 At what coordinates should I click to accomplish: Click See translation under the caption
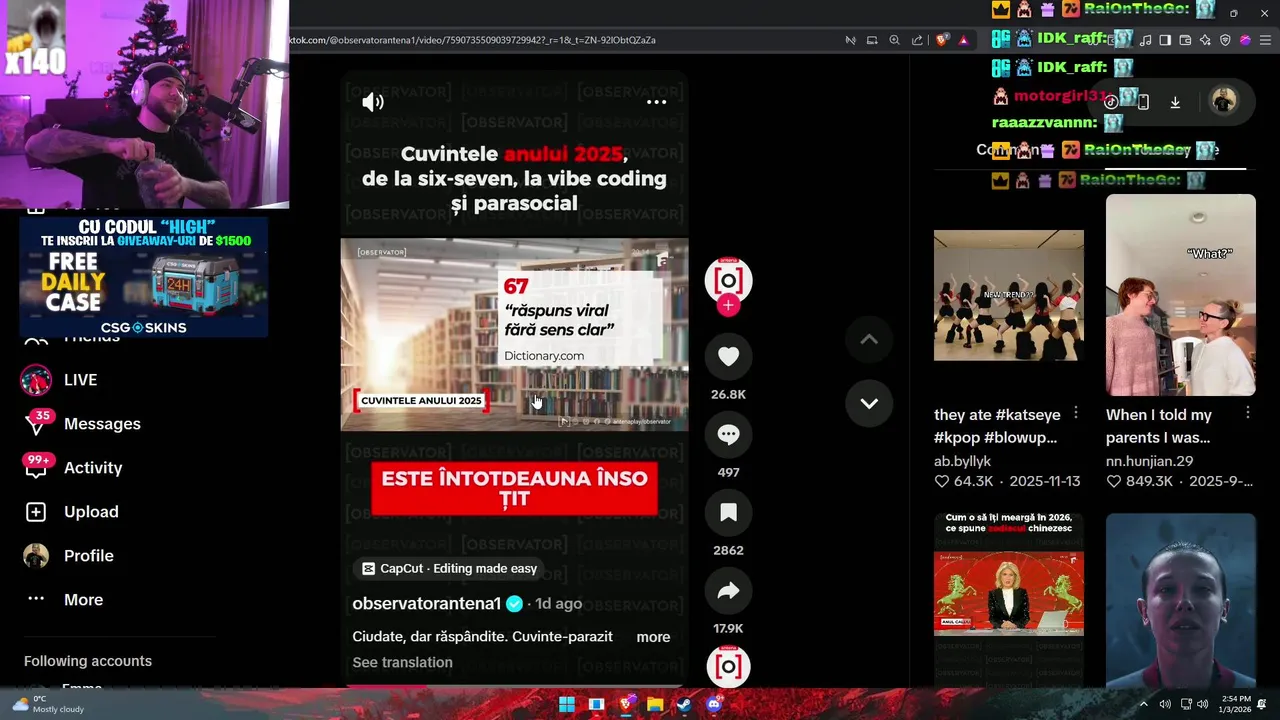402,662
